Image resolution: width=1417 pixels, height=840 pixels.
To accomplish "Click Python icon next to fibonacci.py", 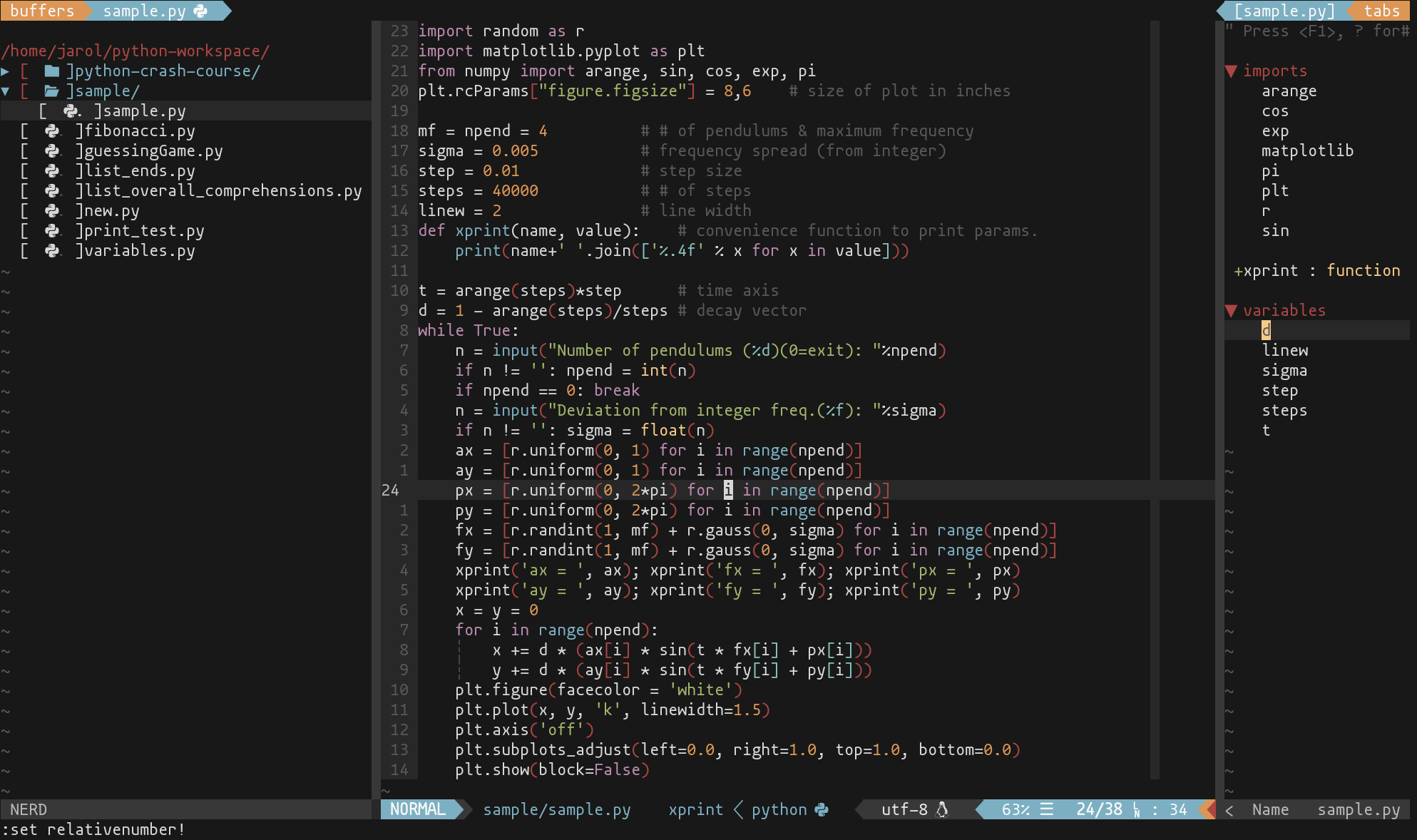I will (x=52, y=131).
